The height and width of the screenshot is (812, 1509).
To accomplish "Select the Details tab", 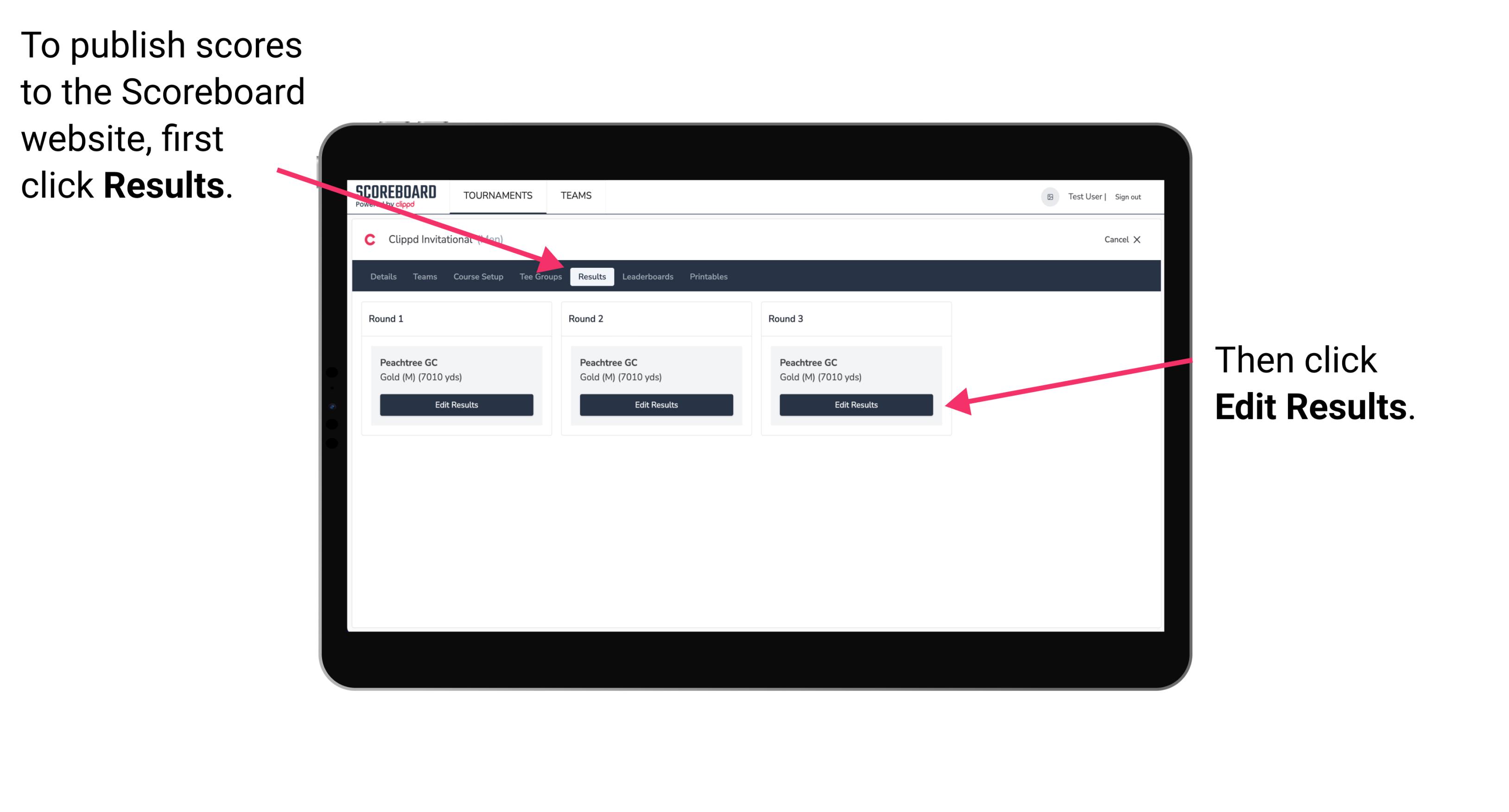I will tap(383, 277).
